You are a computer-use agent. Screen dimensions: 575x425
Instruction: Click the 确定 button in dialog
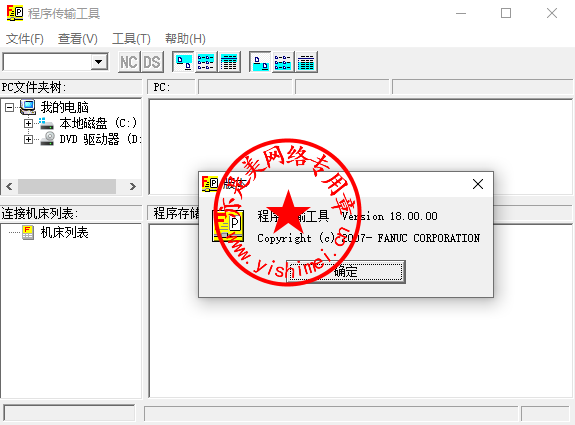[345, 272]
